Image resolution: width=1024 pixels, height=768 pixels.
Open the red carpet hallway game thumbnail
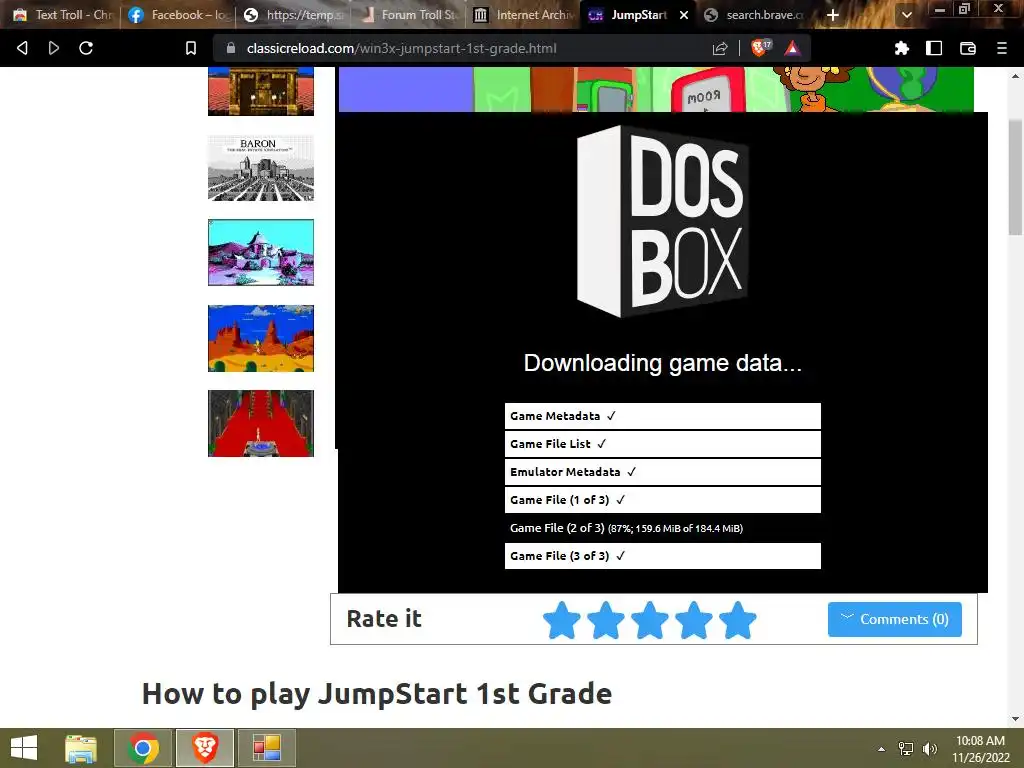point(261,423)
